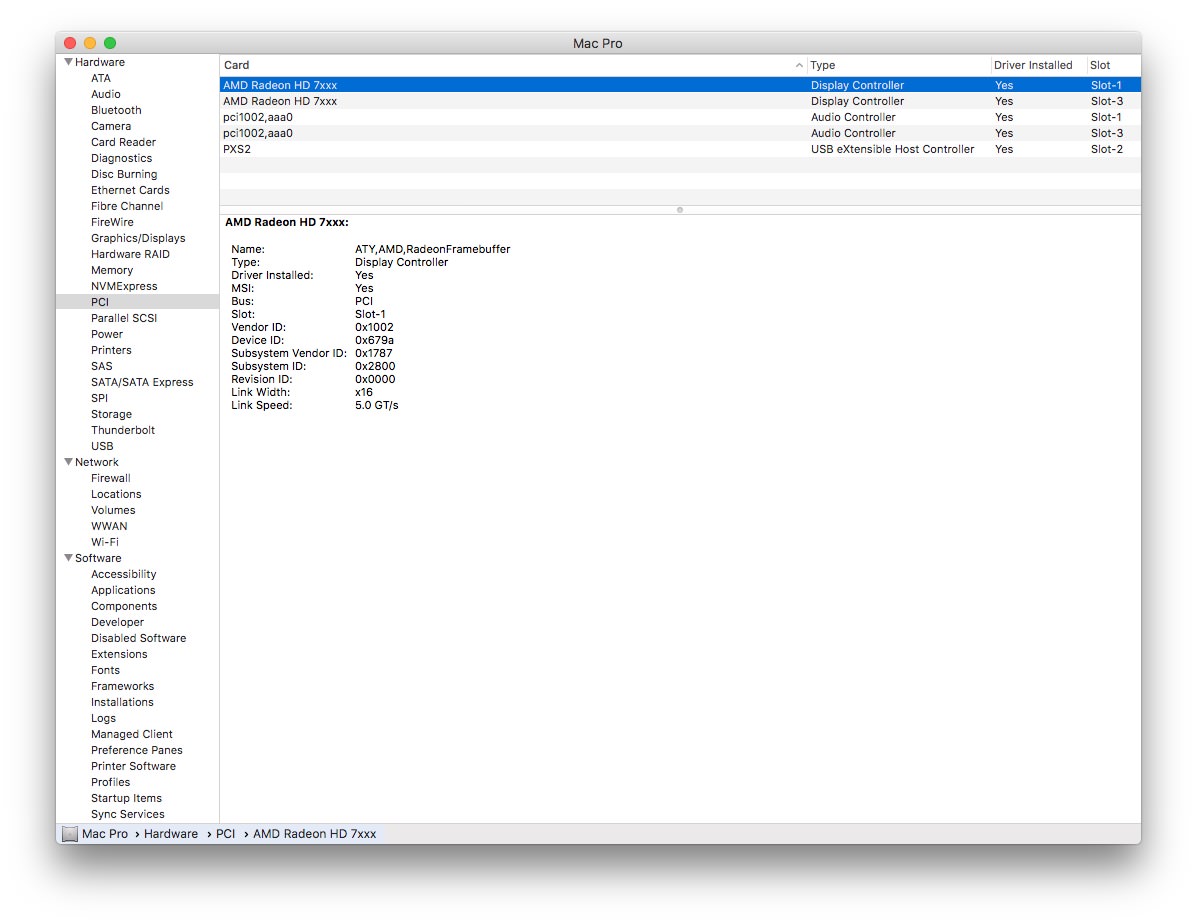
Task: Click the Card column header
Action: 512,65
